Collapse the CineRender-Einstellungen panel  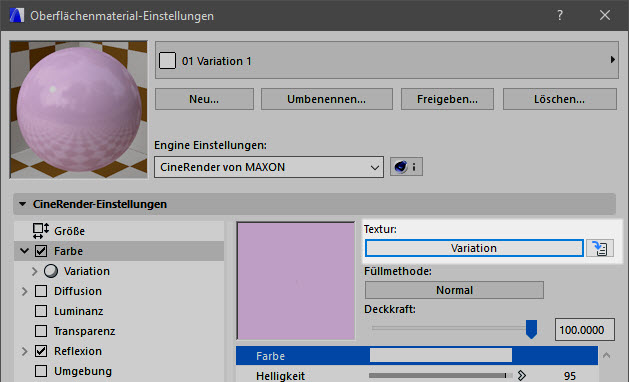click(23, 204)
